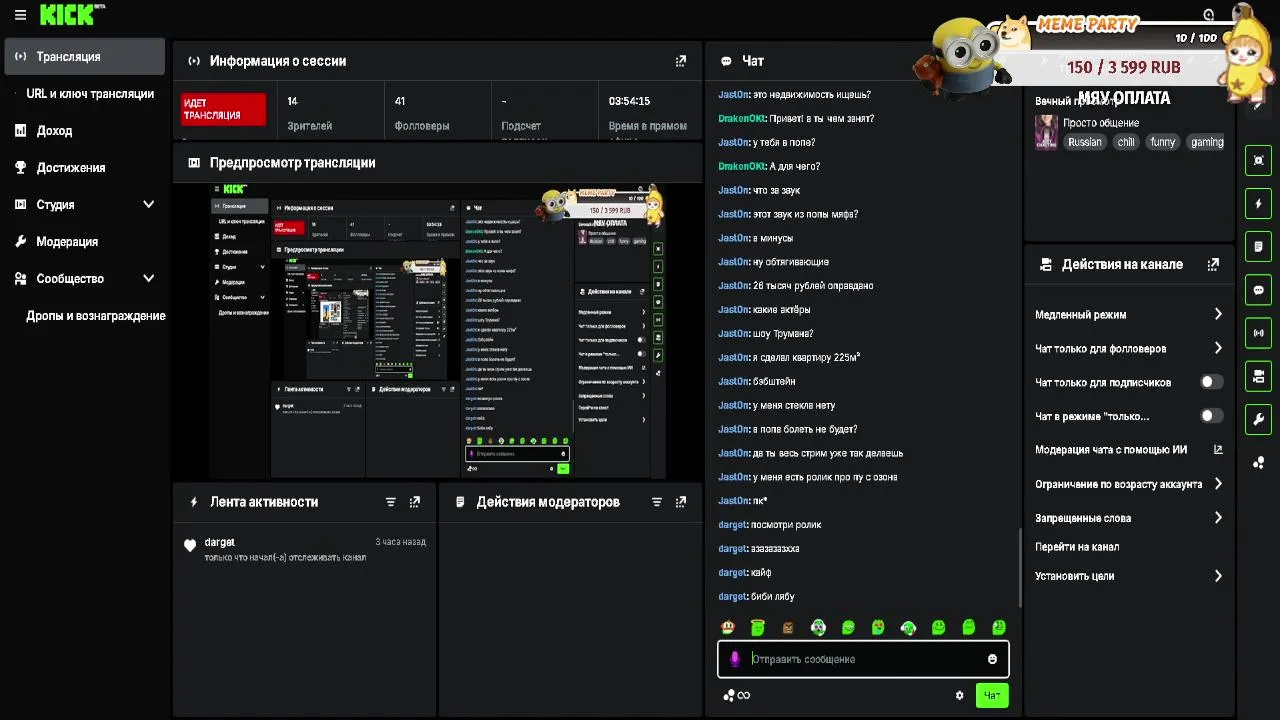
Task: Pop out the Информация о сессии panel
Action: 681,61
